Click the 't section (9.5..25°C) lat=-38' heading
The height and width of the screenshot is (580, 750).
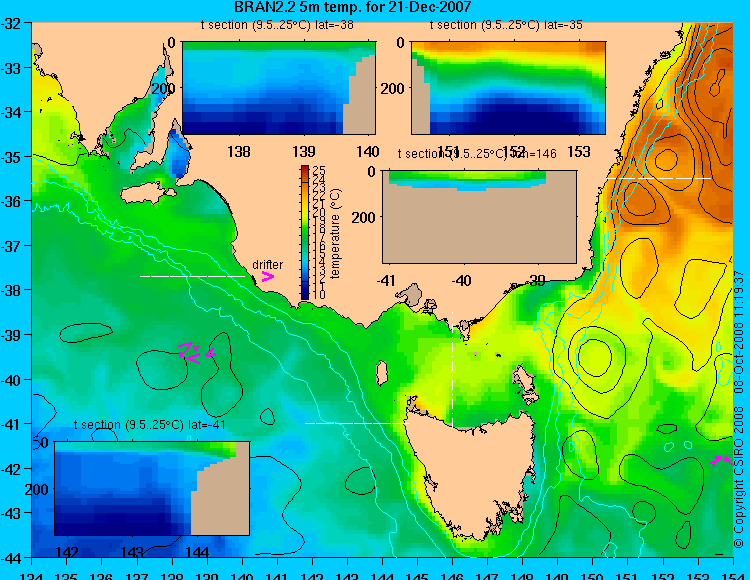tap(277, 25)
